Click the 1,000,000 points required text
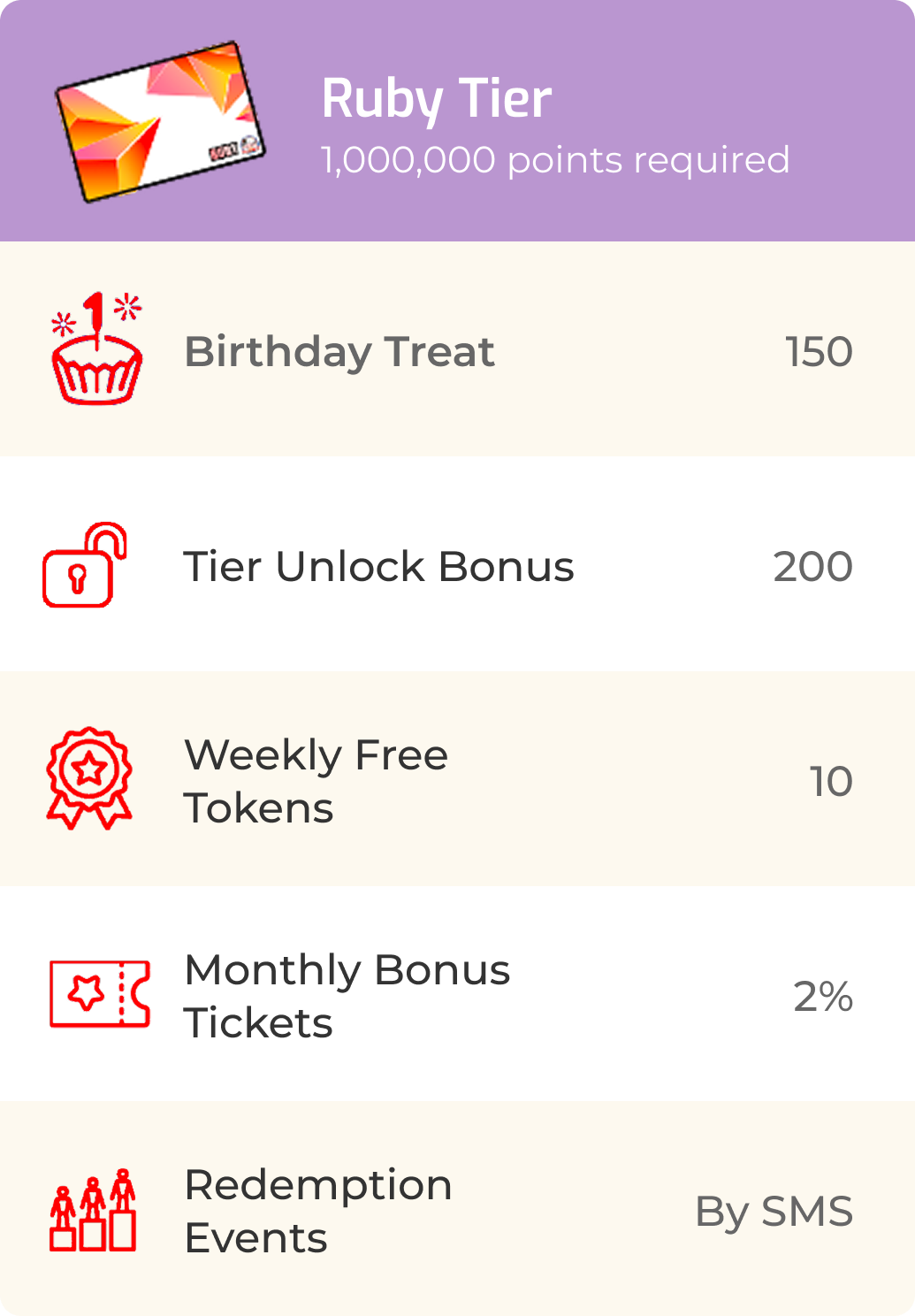The height and width of the screenshot is (1316, 915). point(555,160)
